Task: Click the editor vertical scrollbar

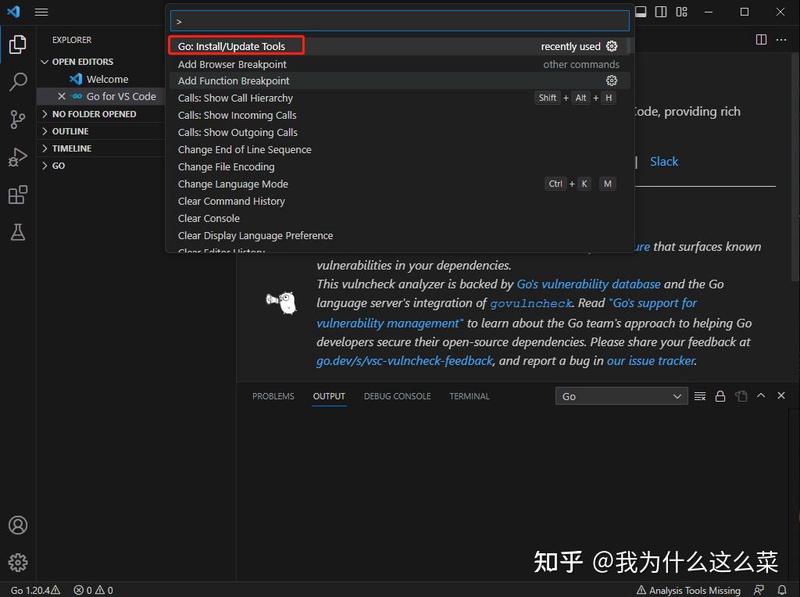Action: coord(795,168)
